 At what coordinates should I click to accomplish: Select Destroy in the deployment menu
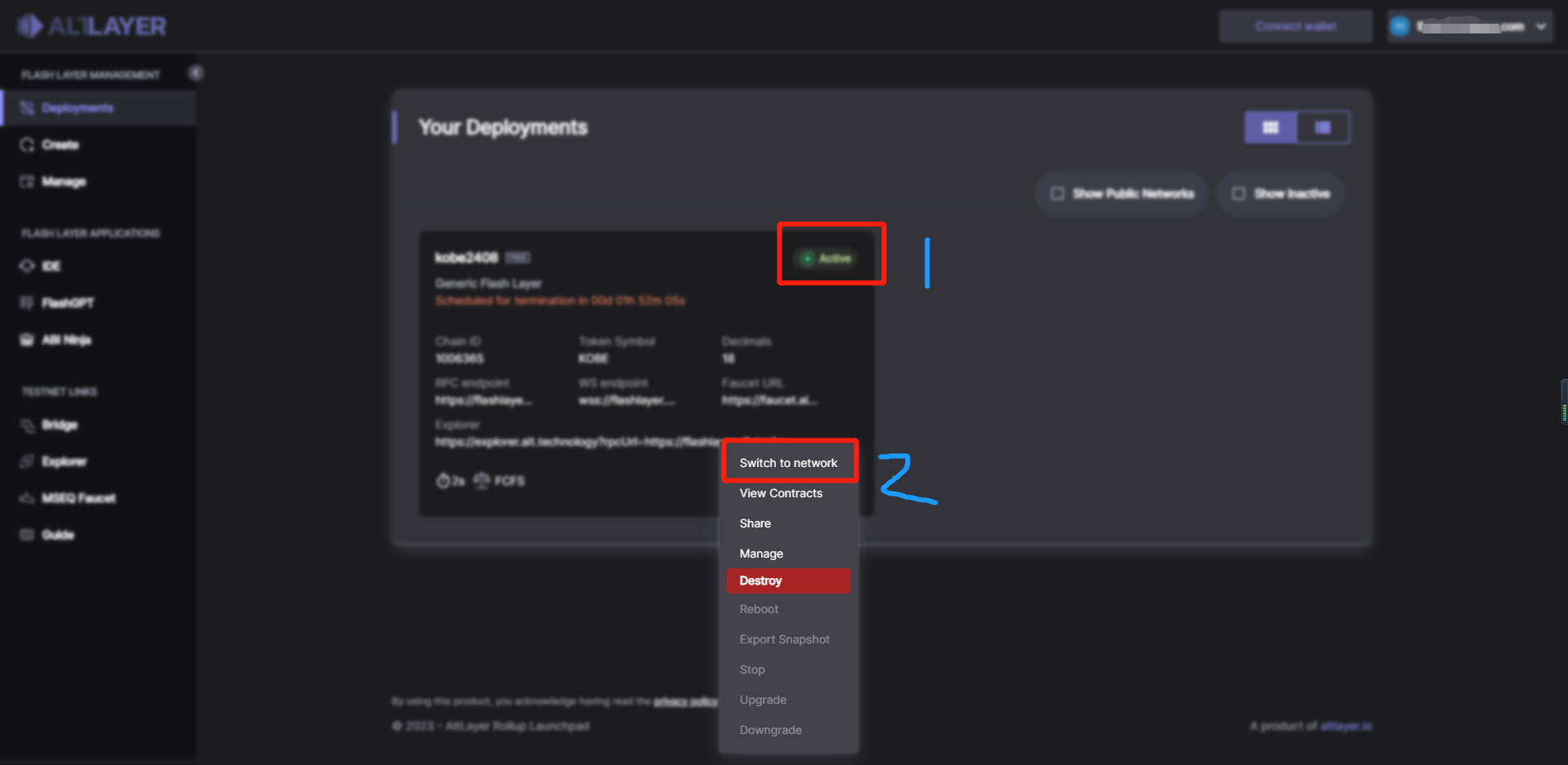760,580
